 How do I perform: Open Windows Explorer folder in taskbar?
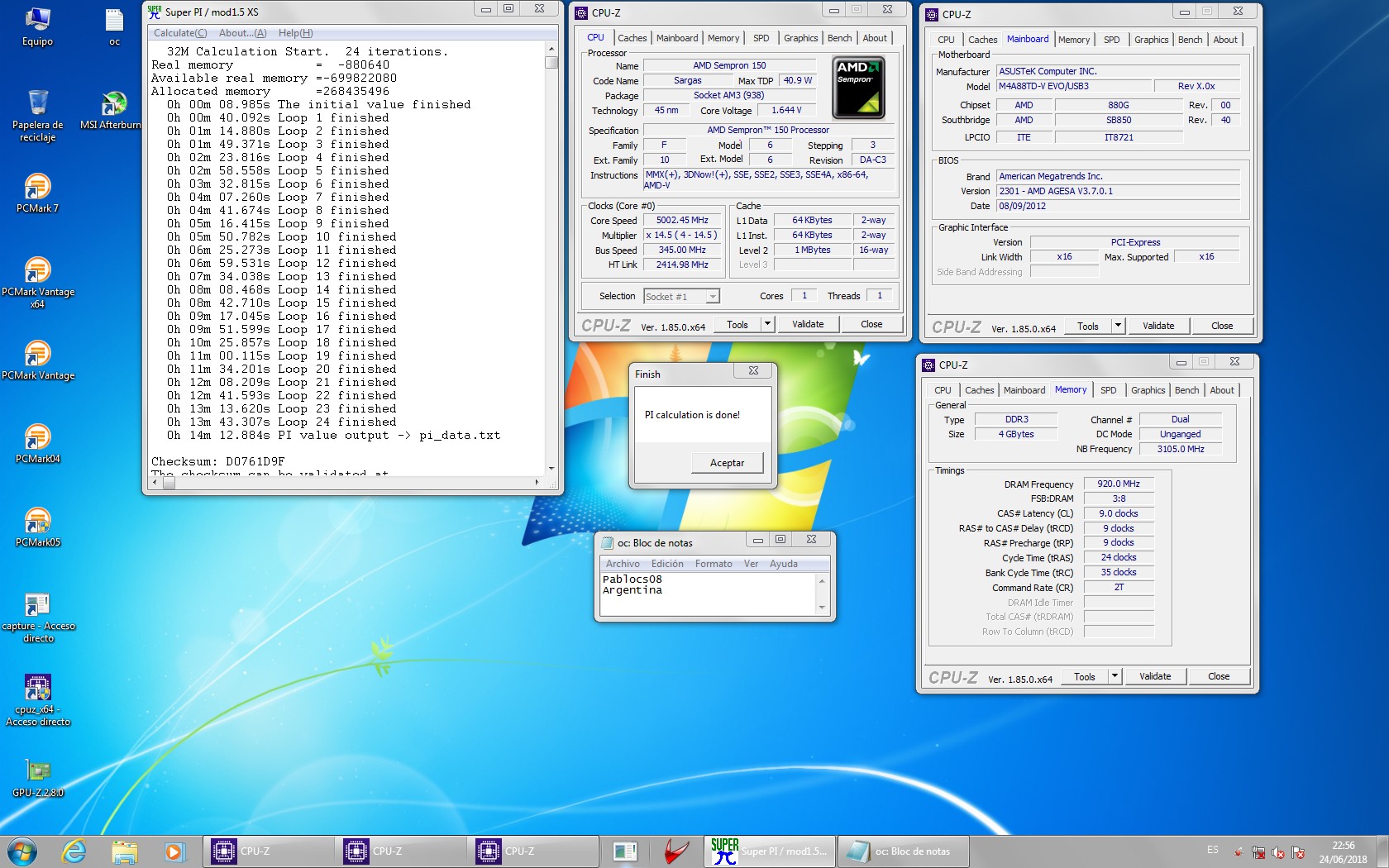point(124,851)
